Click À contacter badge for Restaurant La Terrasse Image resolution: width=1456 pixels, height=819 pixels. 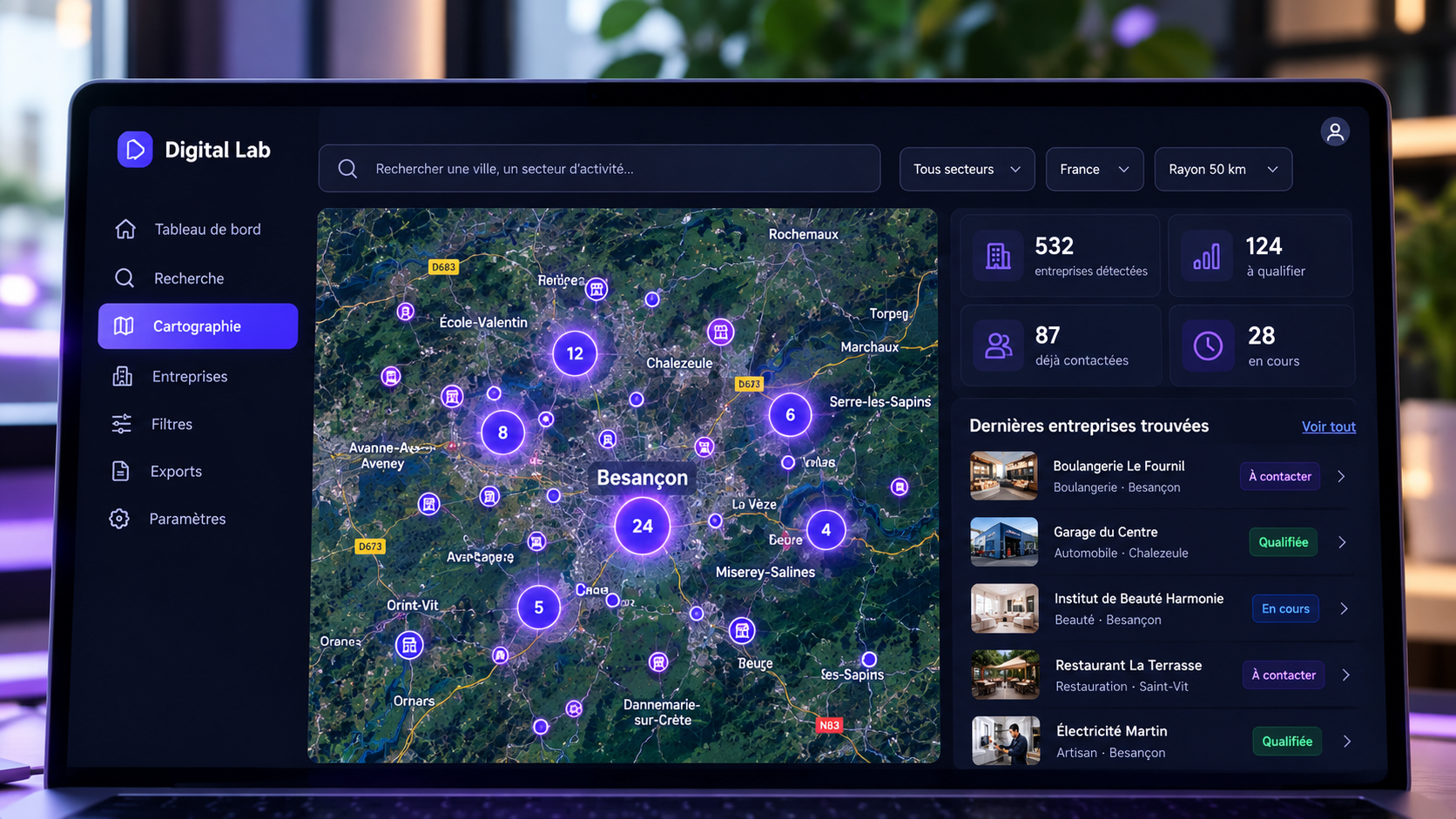coord(1284,675)
